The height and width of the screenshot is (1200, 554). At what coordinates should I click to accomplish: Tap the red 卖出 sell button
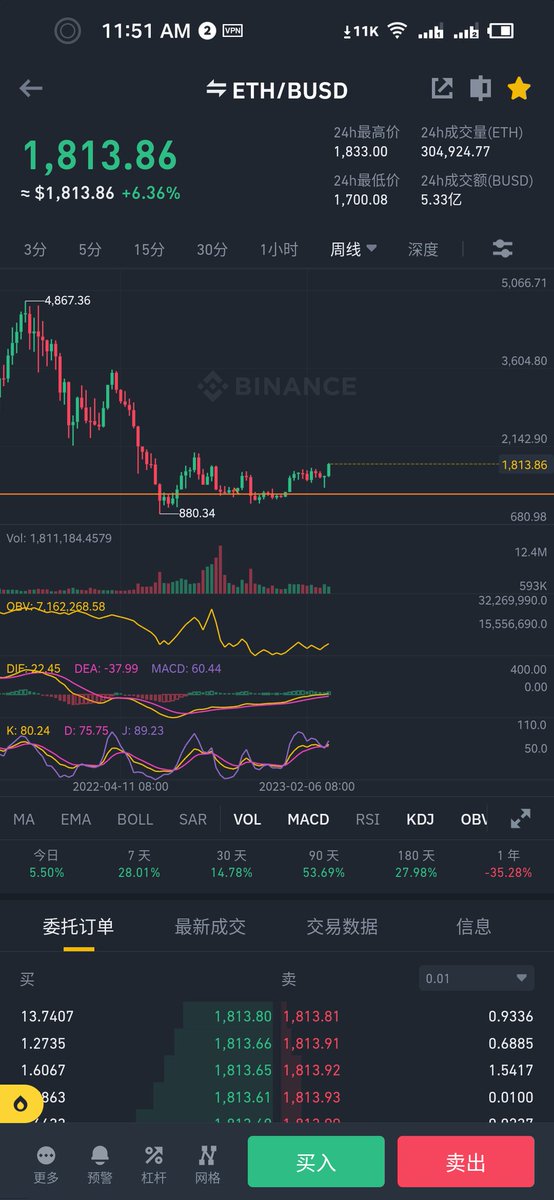click(466, 1163)
